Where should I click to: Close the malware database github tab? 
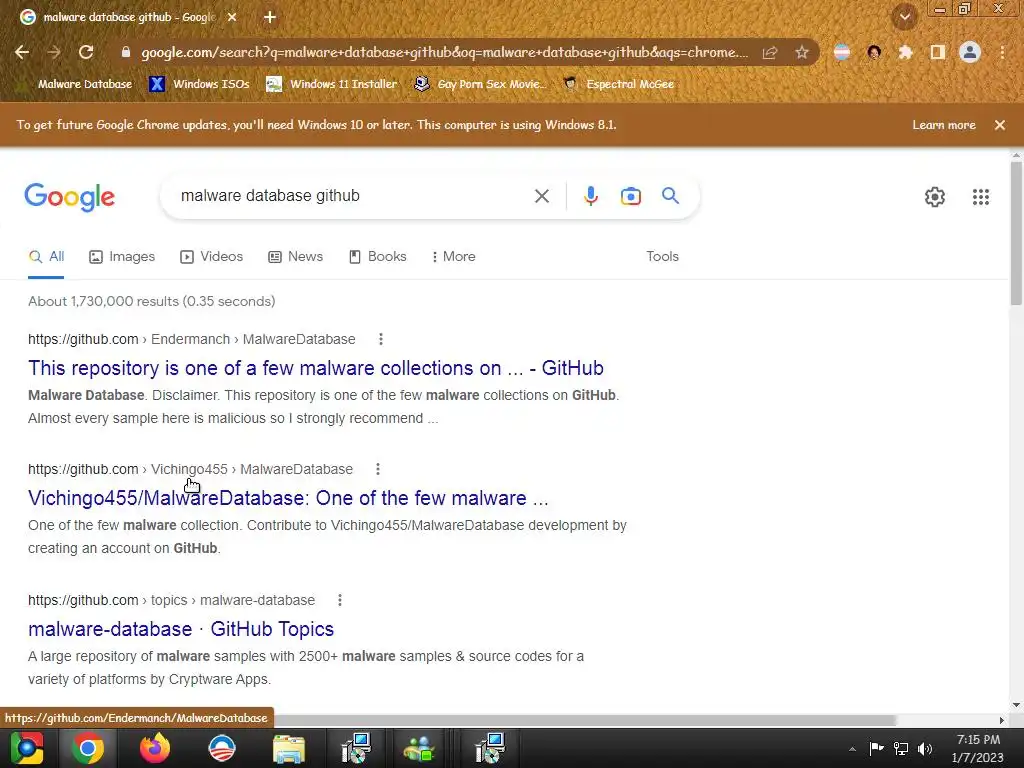[x=232, y=18]
